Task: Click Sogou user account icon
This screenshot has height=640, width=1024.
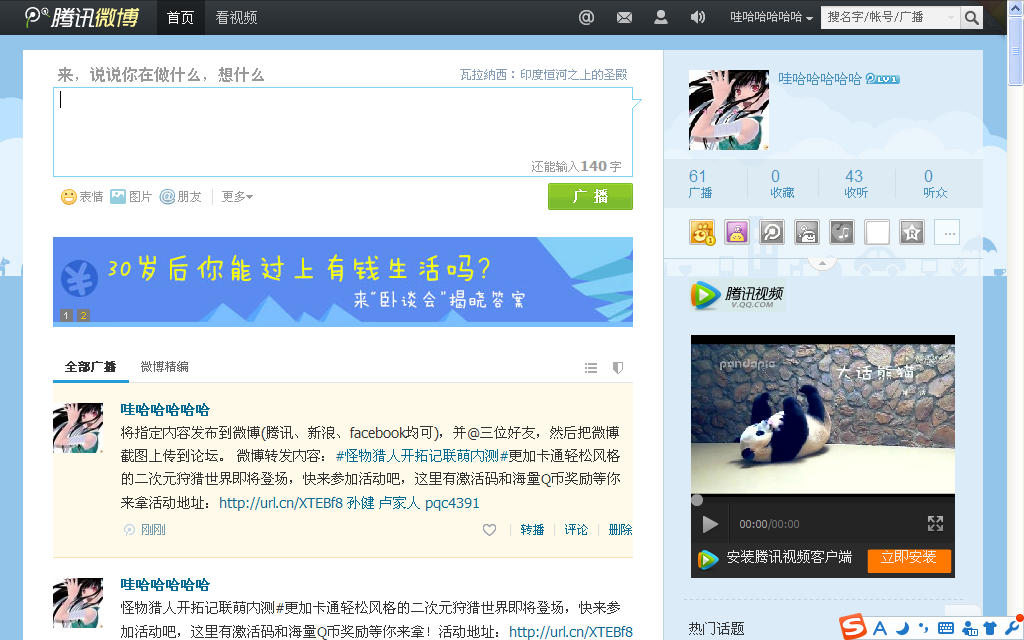Action: 970,630
